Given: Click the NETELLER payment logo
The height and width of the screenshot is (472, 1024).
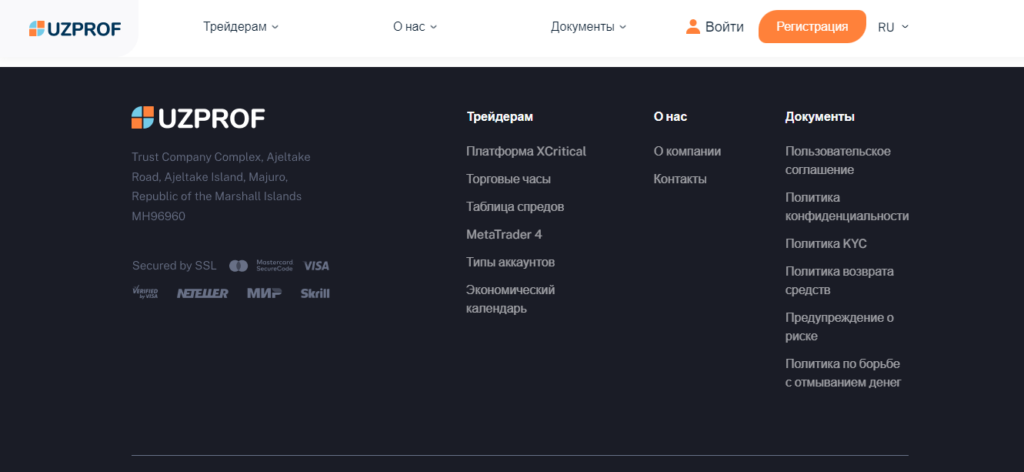Looking at the screenshot, I should (202, 294).
